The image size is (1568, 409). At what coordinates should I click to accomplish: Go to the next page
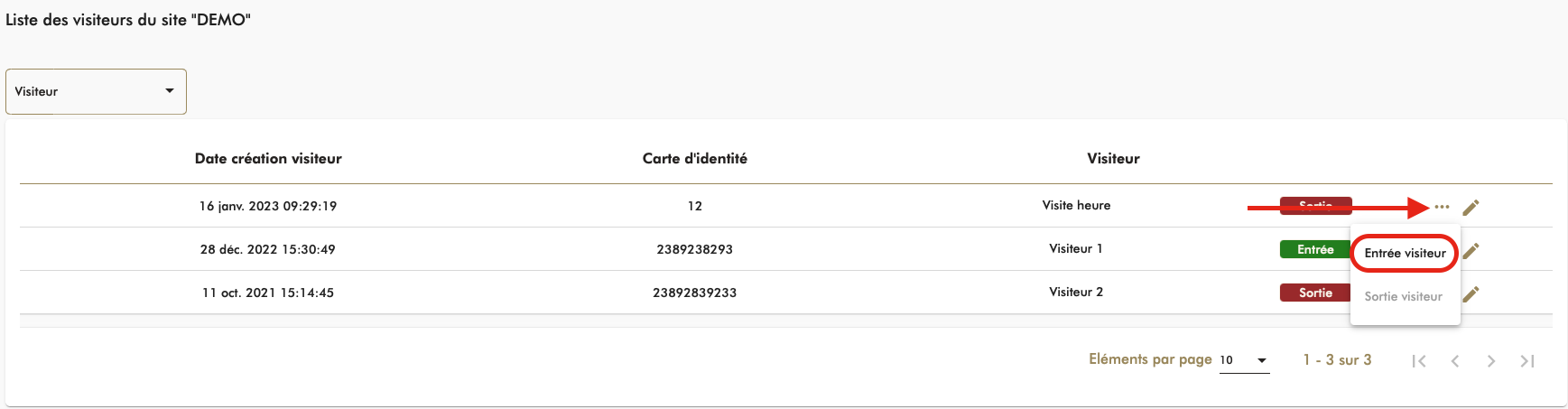coord(1491,361)
